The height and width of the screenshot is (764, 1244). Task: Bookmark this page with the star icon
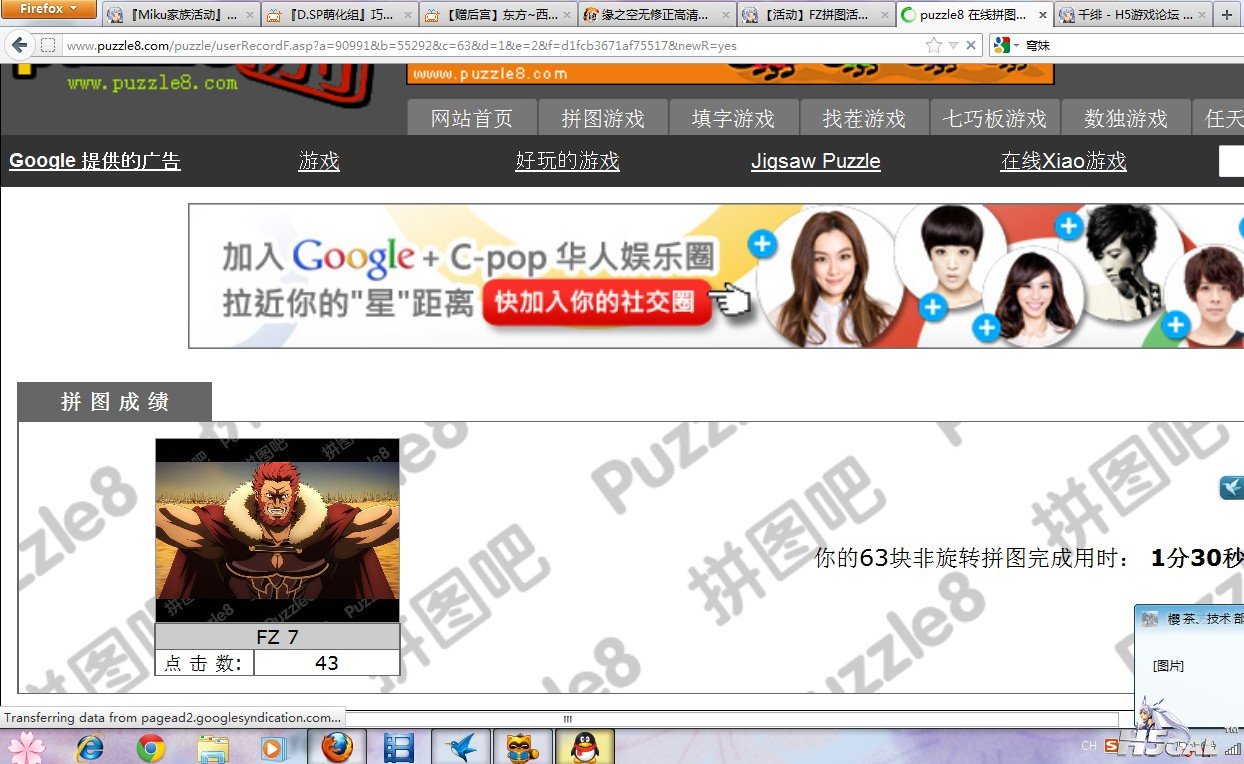[x=934, y=45]
